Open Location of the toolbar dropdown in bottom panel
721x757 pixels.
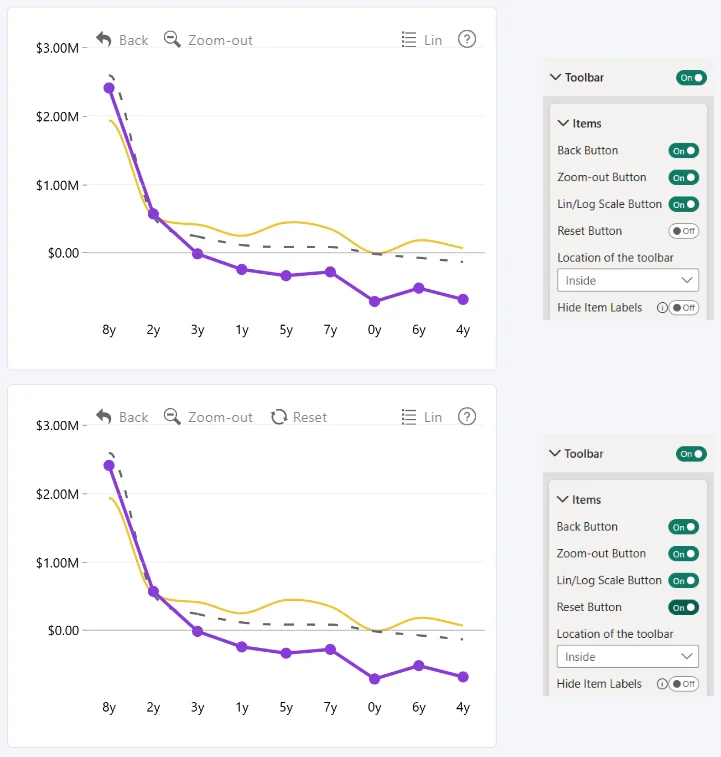click(628, 657)
